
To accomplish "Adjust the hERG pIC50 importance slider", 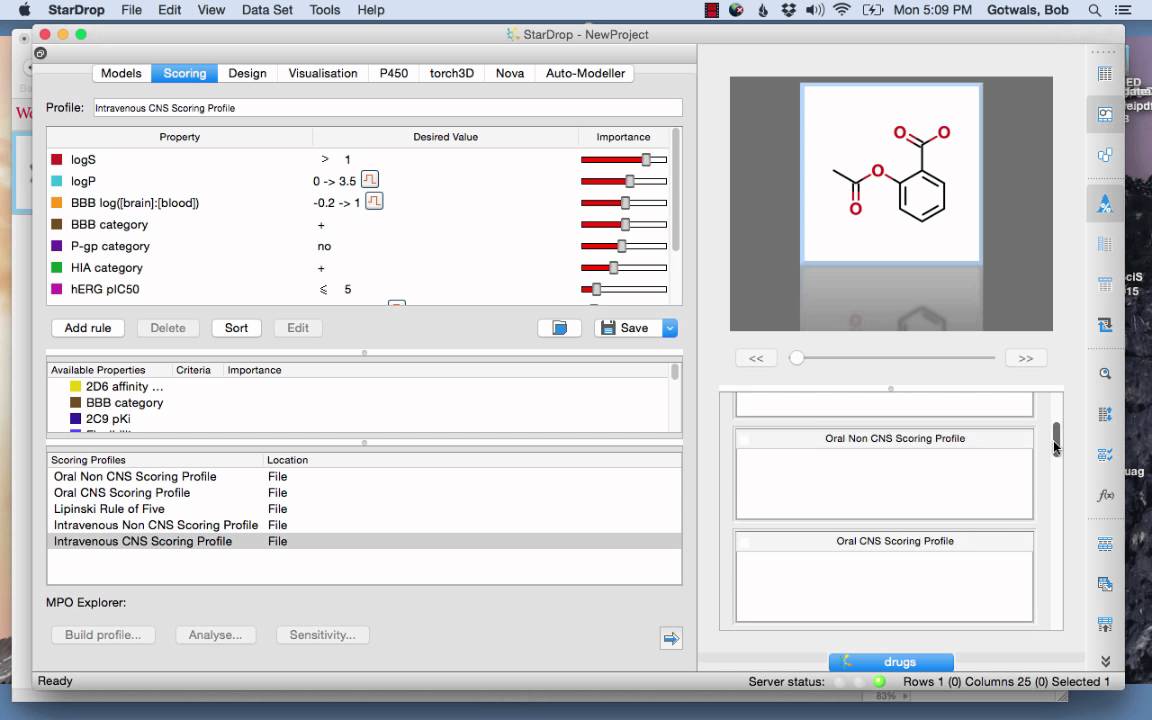I will point(597,289).
